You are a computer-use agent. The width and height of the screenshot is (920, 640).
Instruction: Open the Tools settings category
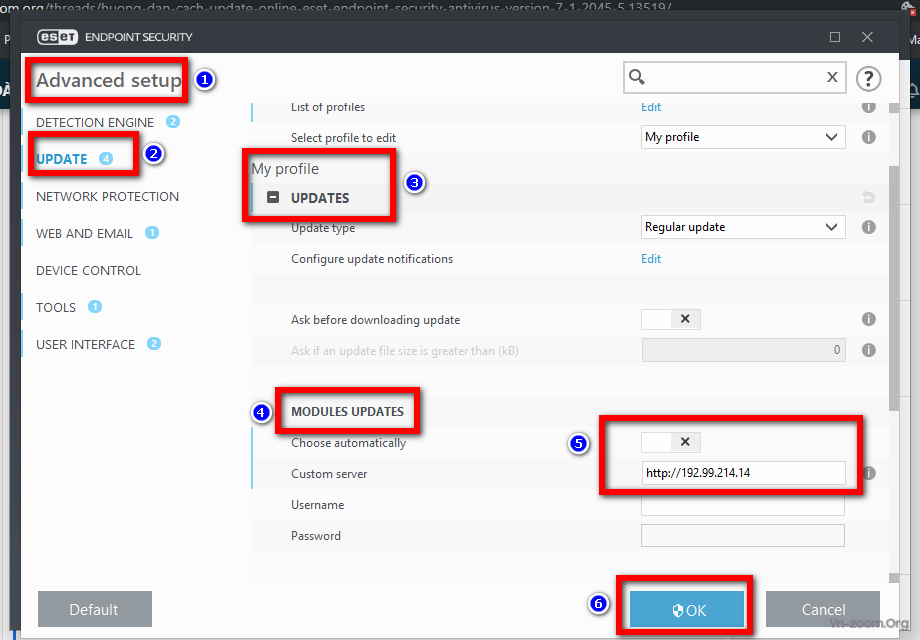tap(56, 307)
